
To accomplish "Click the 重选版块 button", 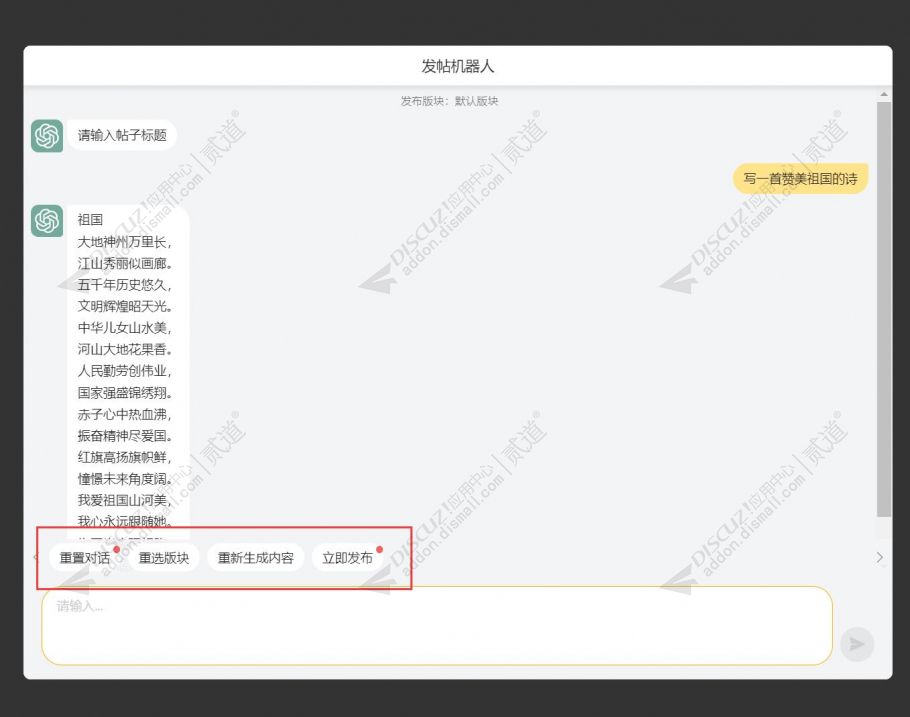I will (x=164, y=558).
